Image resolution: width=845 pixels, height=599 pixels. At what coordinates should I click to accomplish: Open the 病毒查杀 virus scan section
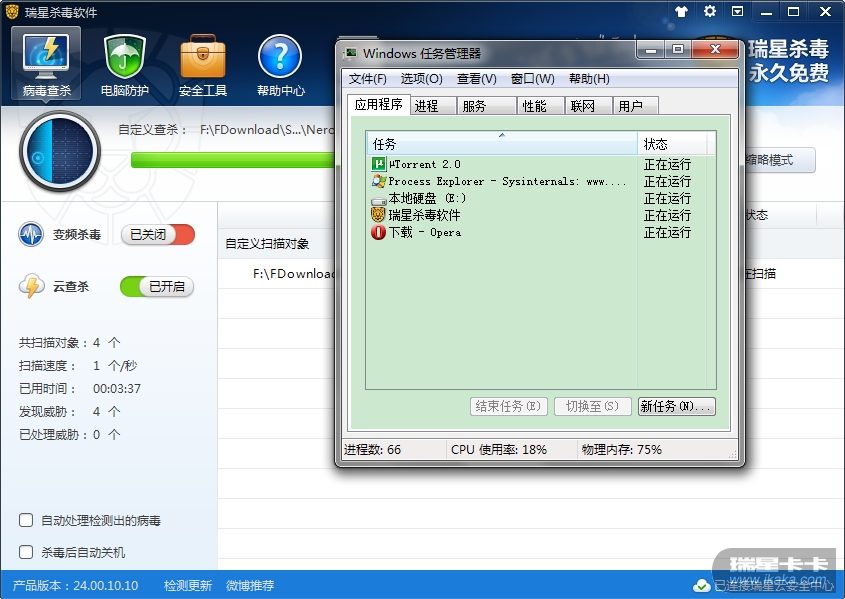[x=46, y=64]
